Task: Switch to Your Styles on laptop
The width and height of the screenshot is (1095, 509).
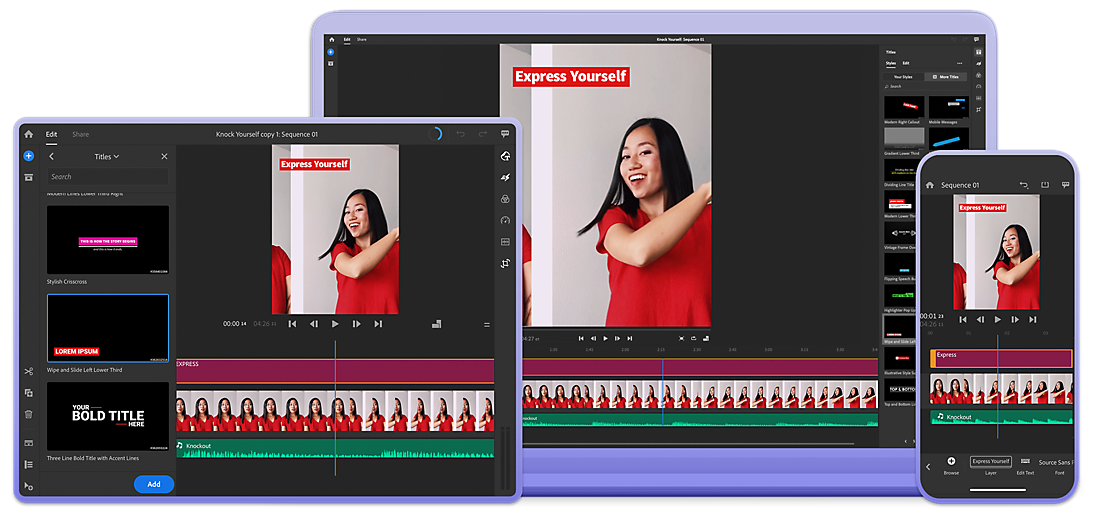Action: 903,76
